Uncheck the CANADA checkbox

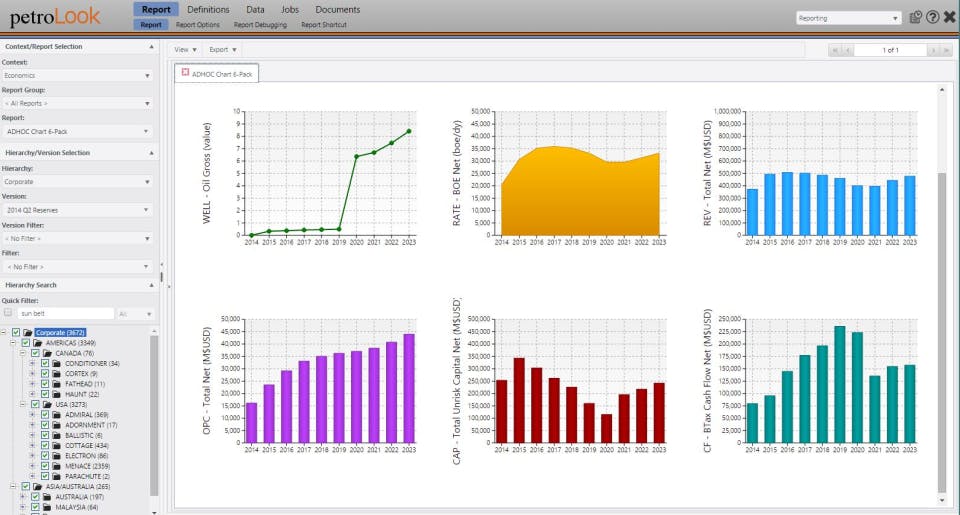pyautogui.click(x=36, y=353)
